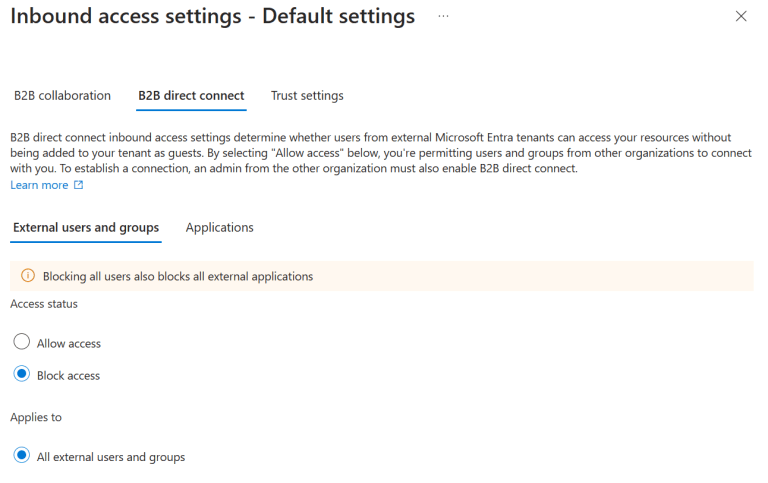Click the Access status heading

[x=44, y=303]
